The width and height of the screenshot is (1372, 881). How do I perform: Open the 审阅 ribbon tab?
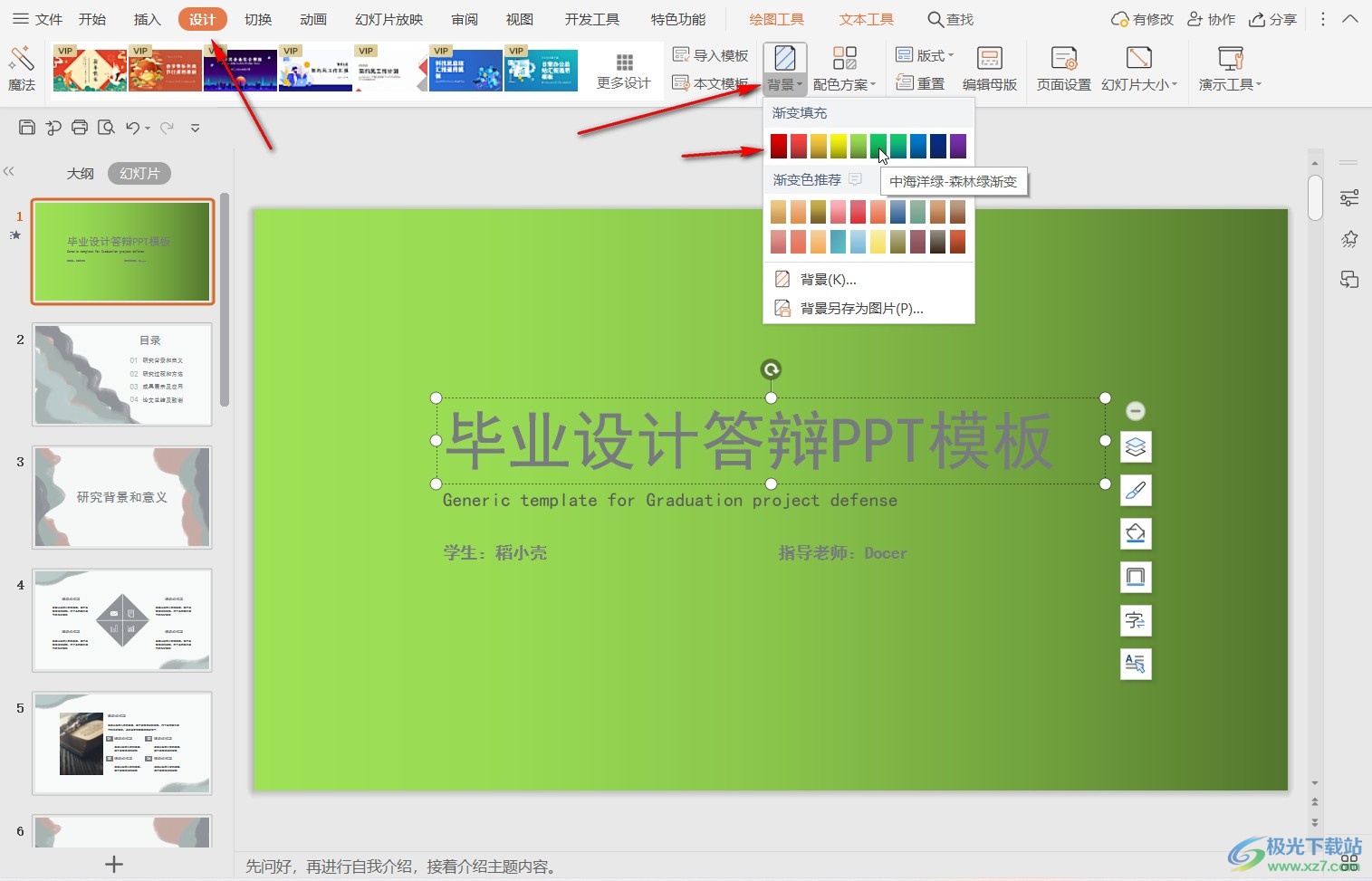[x=465, y=19]
